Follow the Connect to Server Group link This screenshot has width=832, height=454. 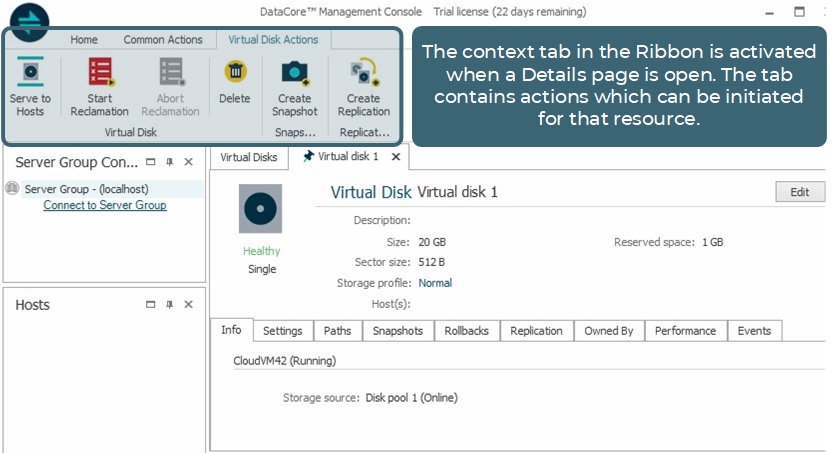point(105,205)
